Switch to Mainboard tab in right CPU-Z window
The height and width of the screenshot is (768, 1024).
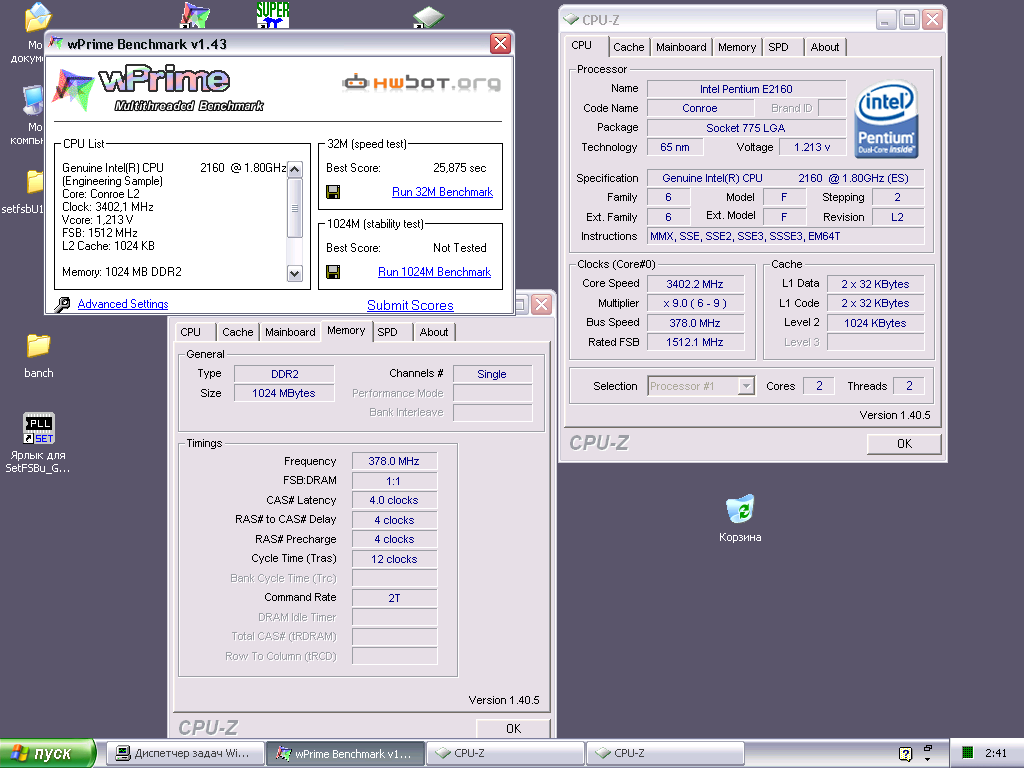coord(680,47)
